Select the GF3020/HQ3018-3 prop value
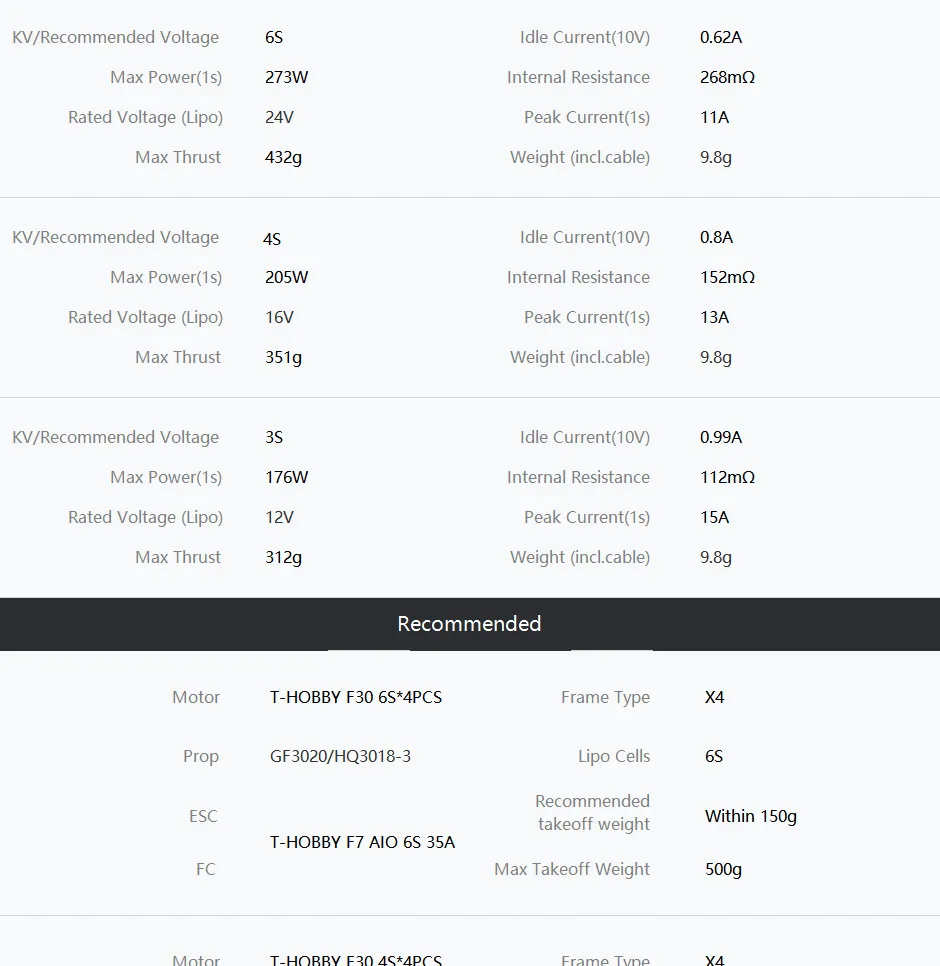The image size is (940, 966). [340, 756]
